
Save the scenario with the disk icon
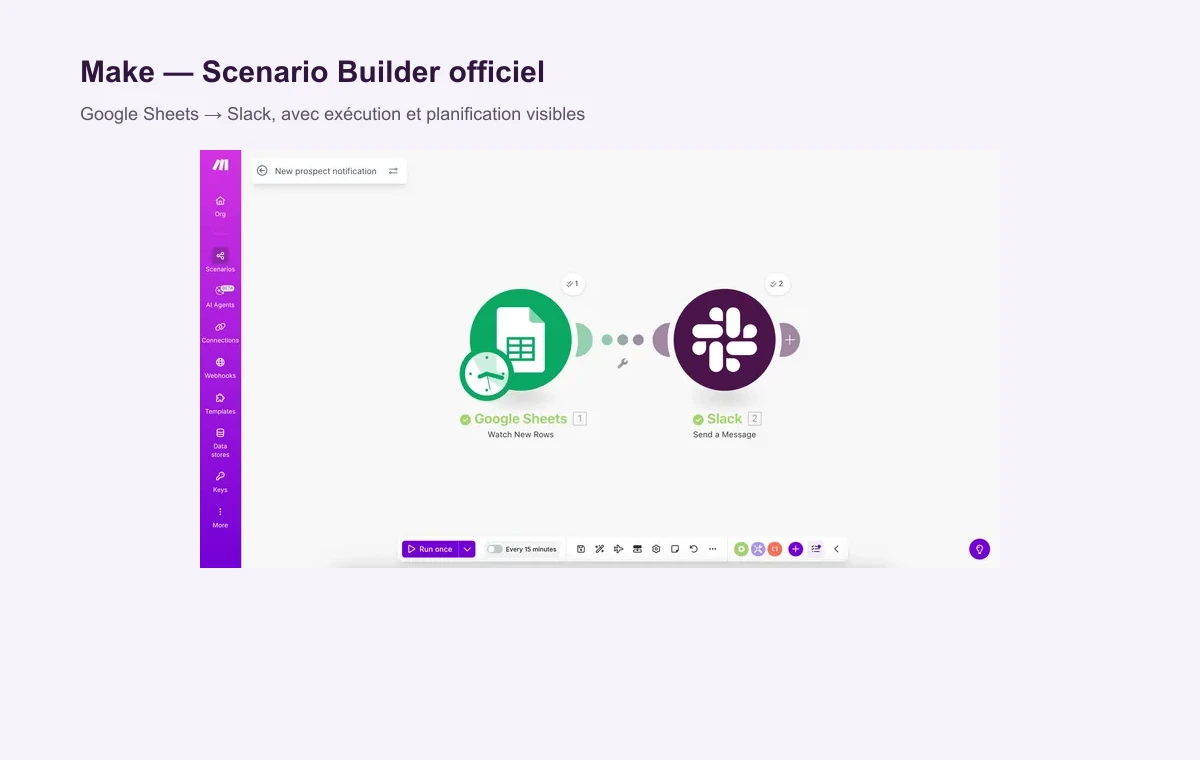tap(581, 549)
